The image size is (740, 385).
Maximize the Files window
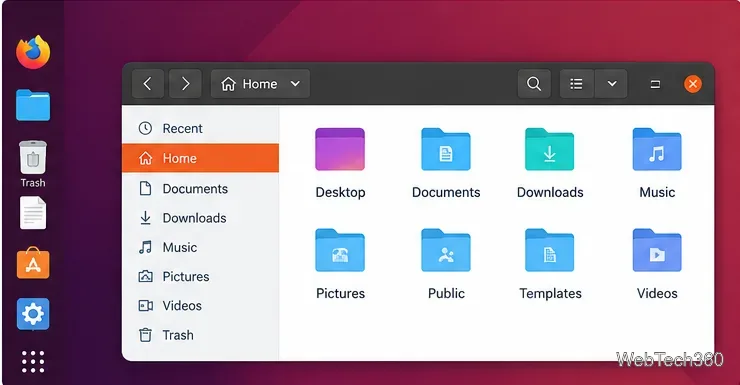tap(655, 84)
